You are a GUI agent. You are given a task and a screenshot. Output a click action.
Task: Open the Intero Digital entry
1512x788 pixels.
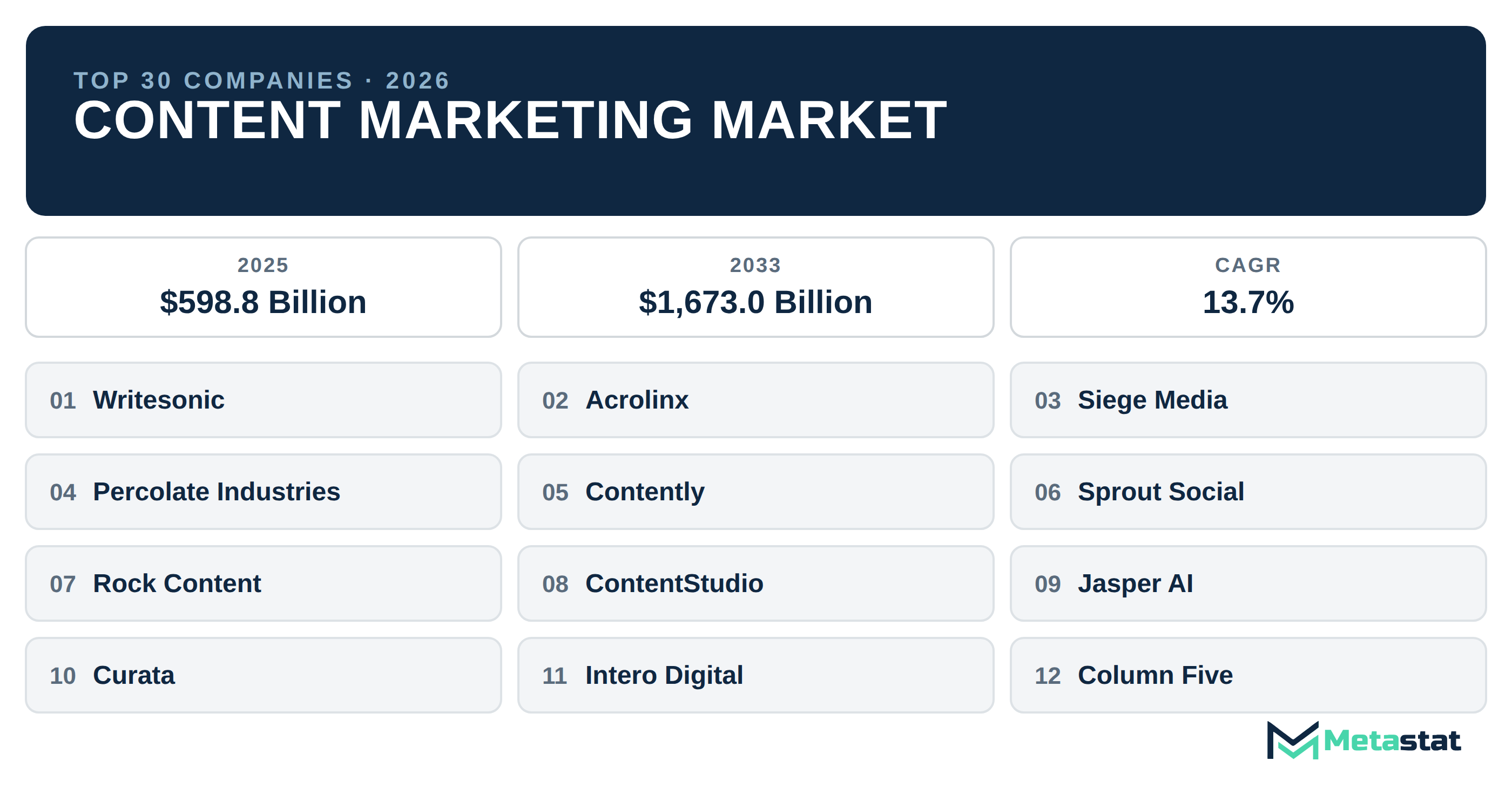coord(755,675)
